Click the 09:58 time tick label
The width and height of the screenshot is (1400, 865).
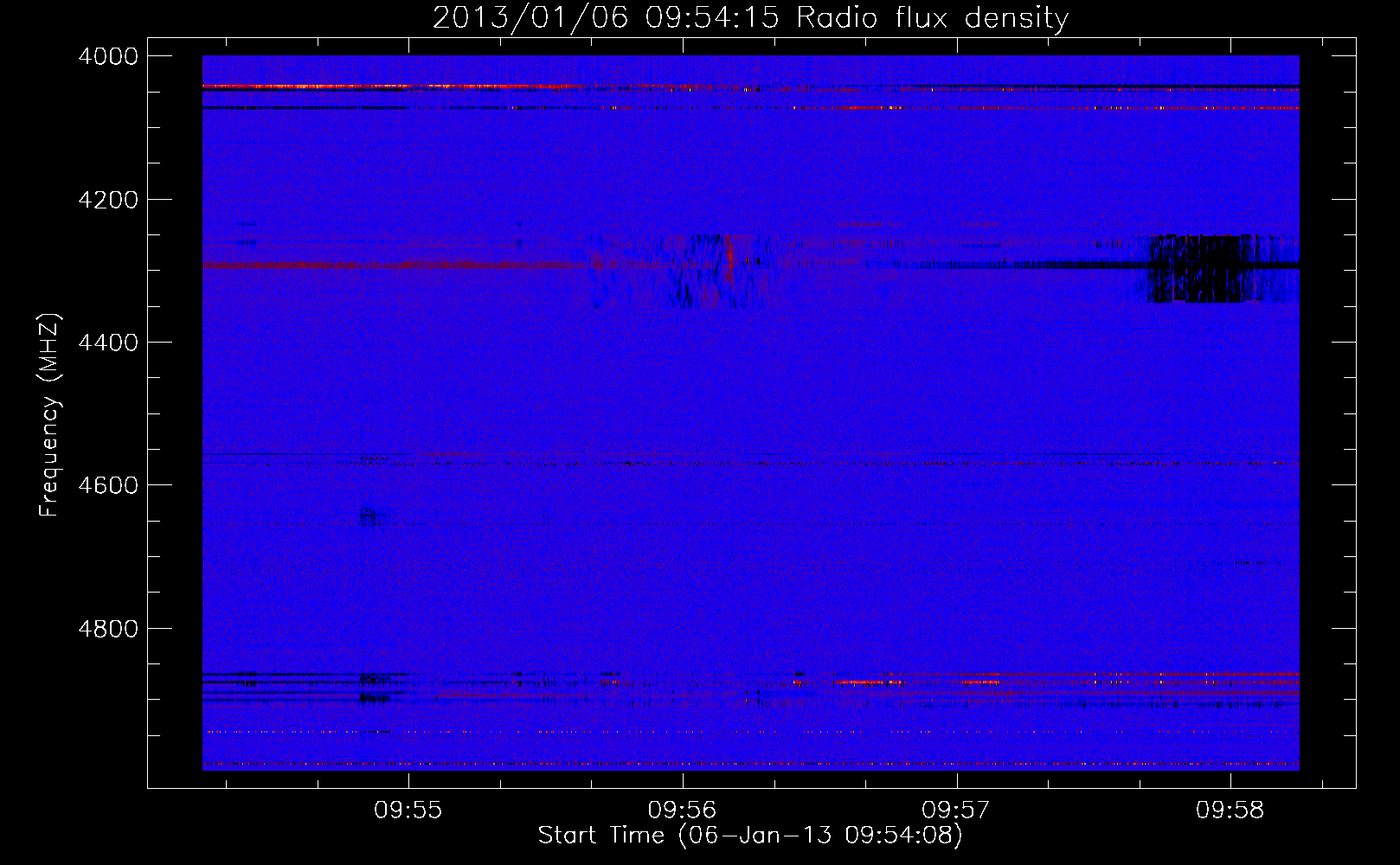(1230, 811)
